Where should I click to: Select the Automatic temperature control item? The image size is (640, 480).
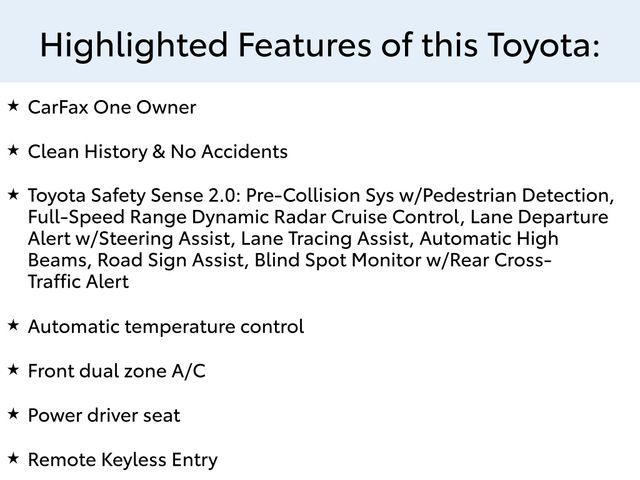[166, 326]
